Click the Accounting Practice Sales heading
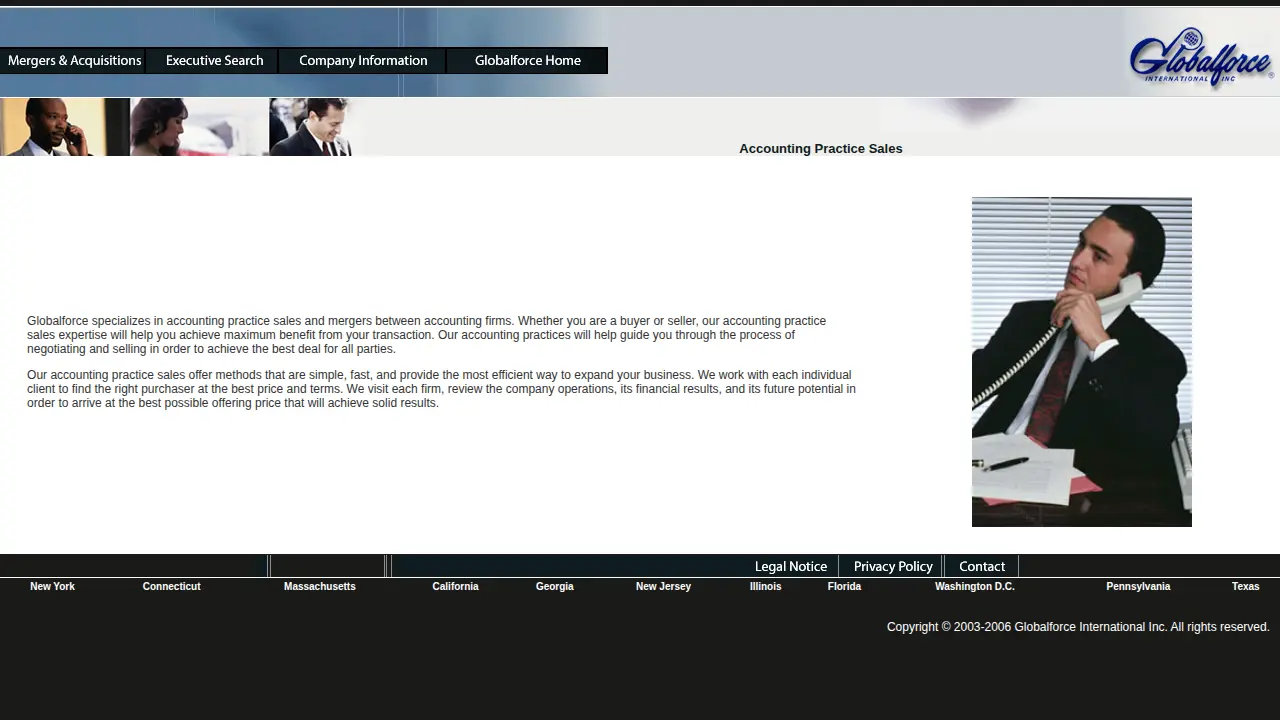The image size is (1280, 720). coord(821,148)
